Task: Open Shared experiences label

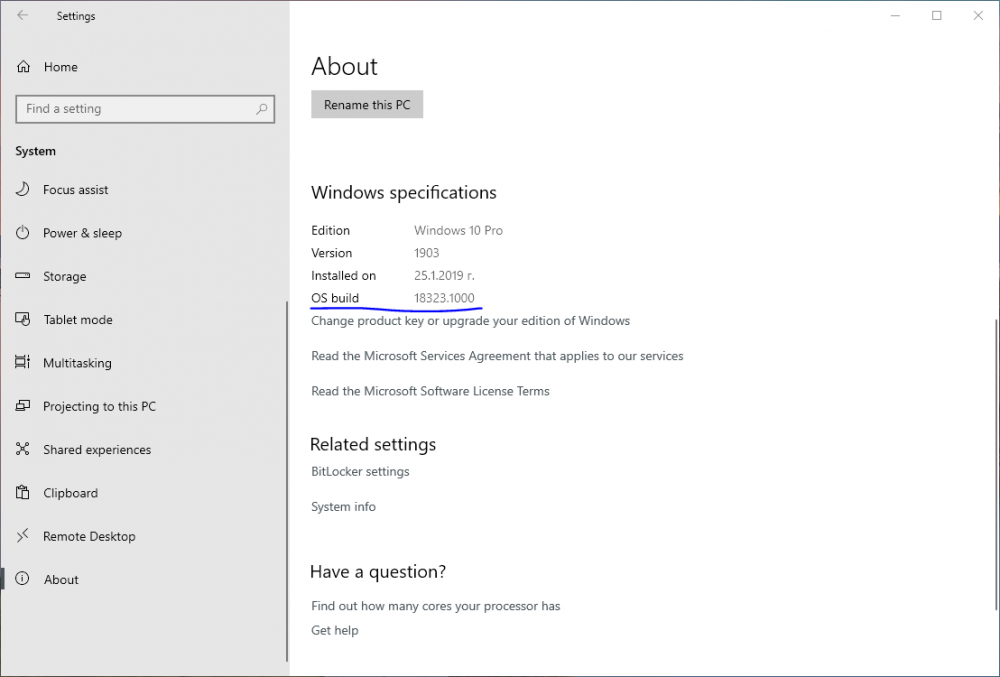Action: pyautogui.click(x=97, y=449)
